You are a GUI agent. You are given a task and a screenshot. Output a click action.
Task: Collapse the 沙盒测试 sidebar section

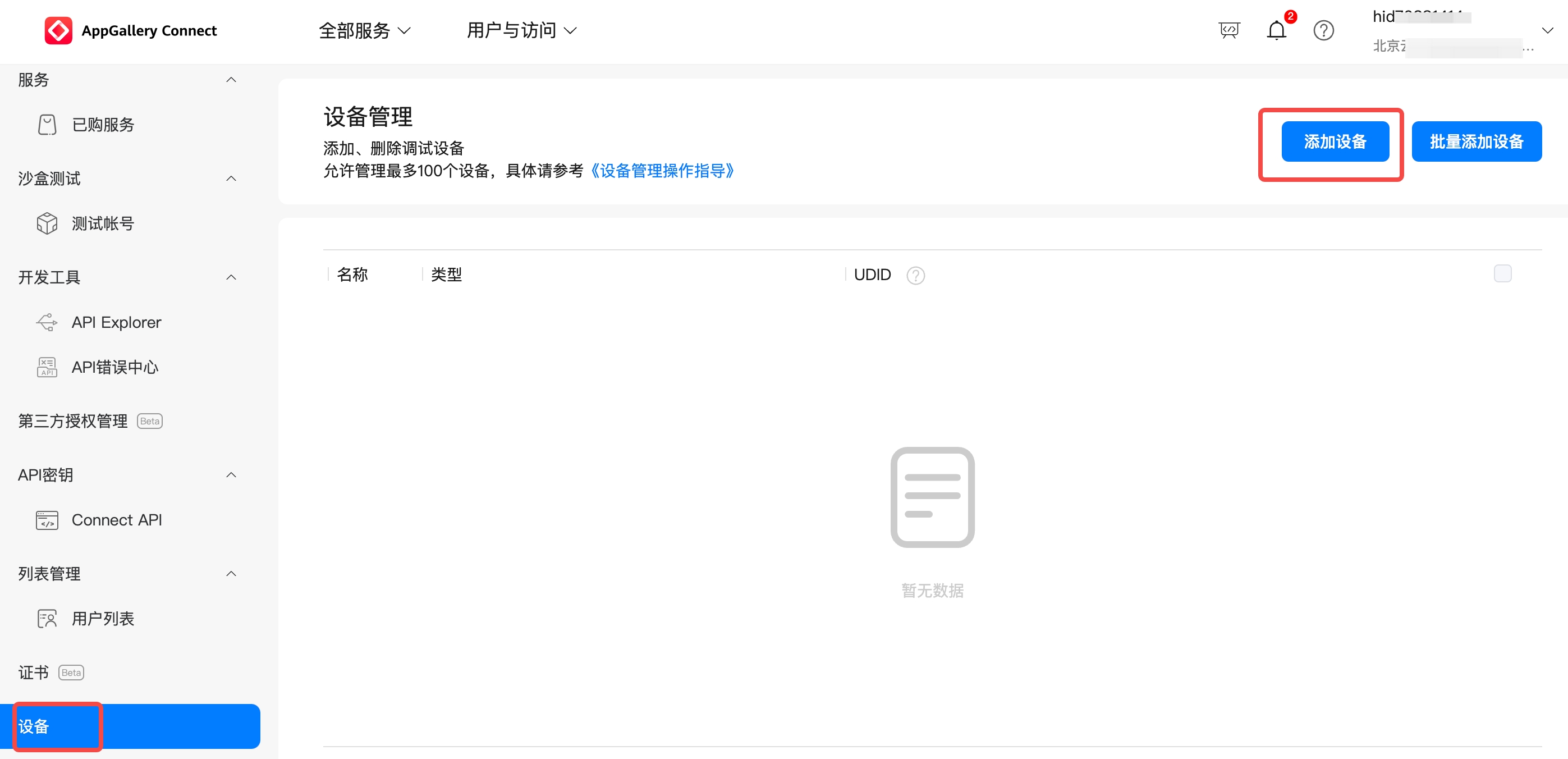[x=231, y=179]
